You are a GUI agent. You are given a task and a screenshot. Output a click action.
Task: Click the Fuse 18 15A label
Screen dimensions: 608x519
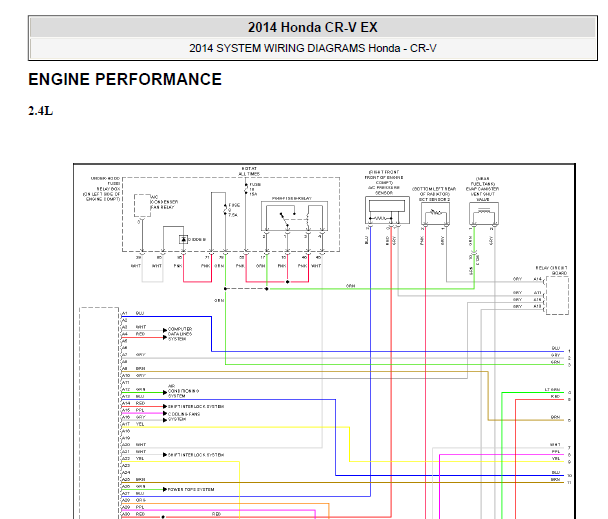point(255,189)
